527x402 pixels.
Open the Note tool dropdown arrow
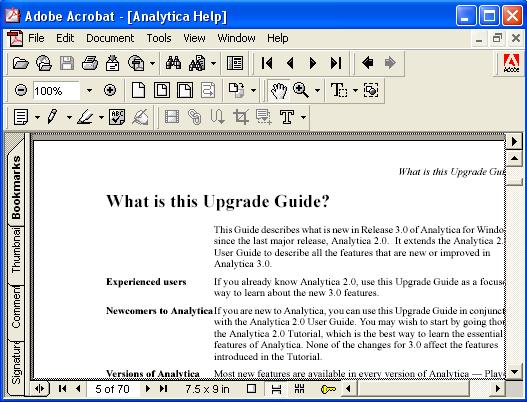pos(37,117)
